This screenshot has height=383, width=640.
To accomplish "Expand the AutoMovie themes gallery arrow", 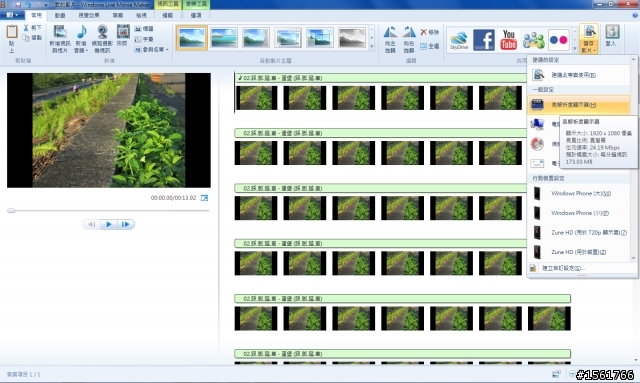I will pyautogui.click(x=372, y=47).
